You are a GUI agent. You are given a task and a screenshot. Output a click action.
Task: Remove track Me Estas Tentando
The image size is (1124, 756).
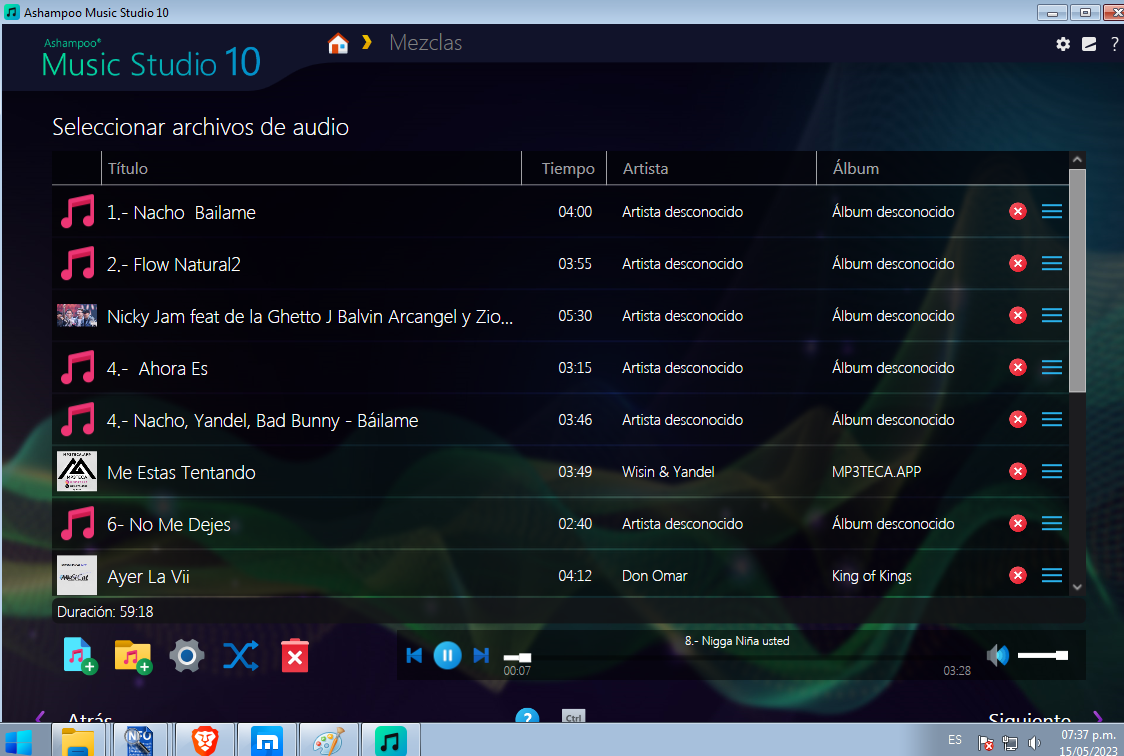pos(1018,472)
